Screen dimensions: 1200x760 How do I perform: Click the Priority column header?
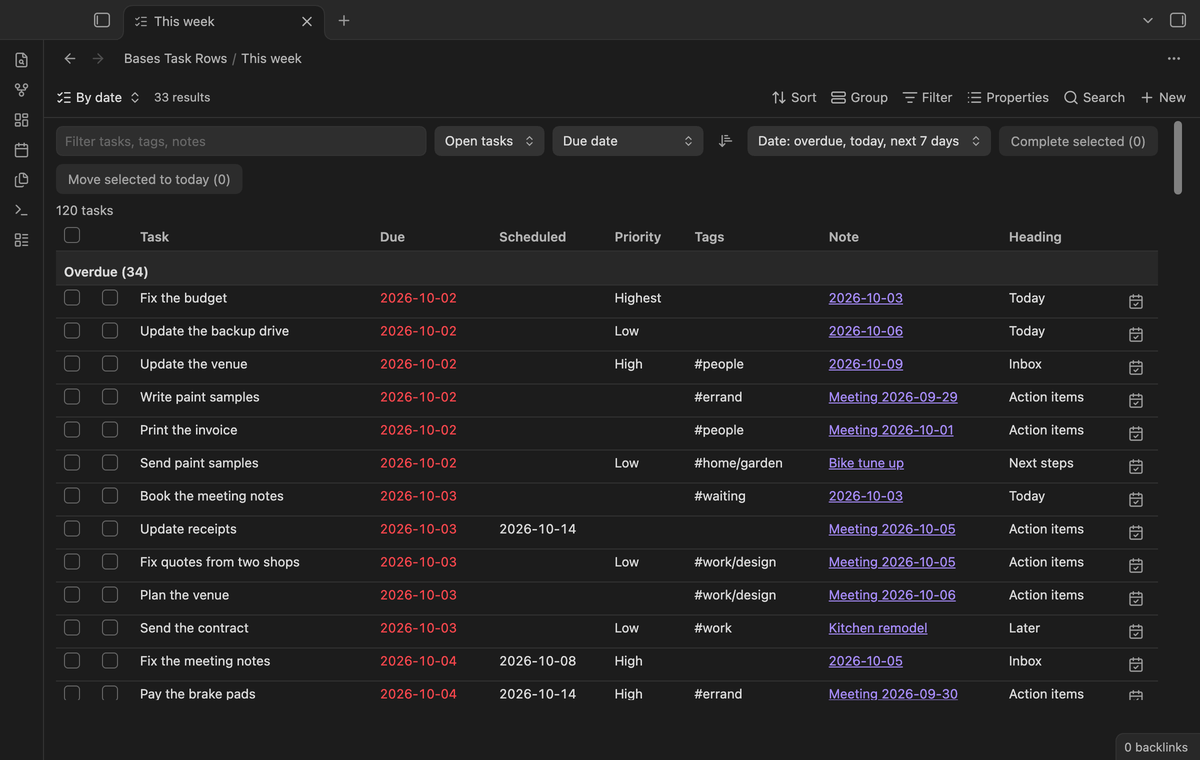click(x=637, y=237)
